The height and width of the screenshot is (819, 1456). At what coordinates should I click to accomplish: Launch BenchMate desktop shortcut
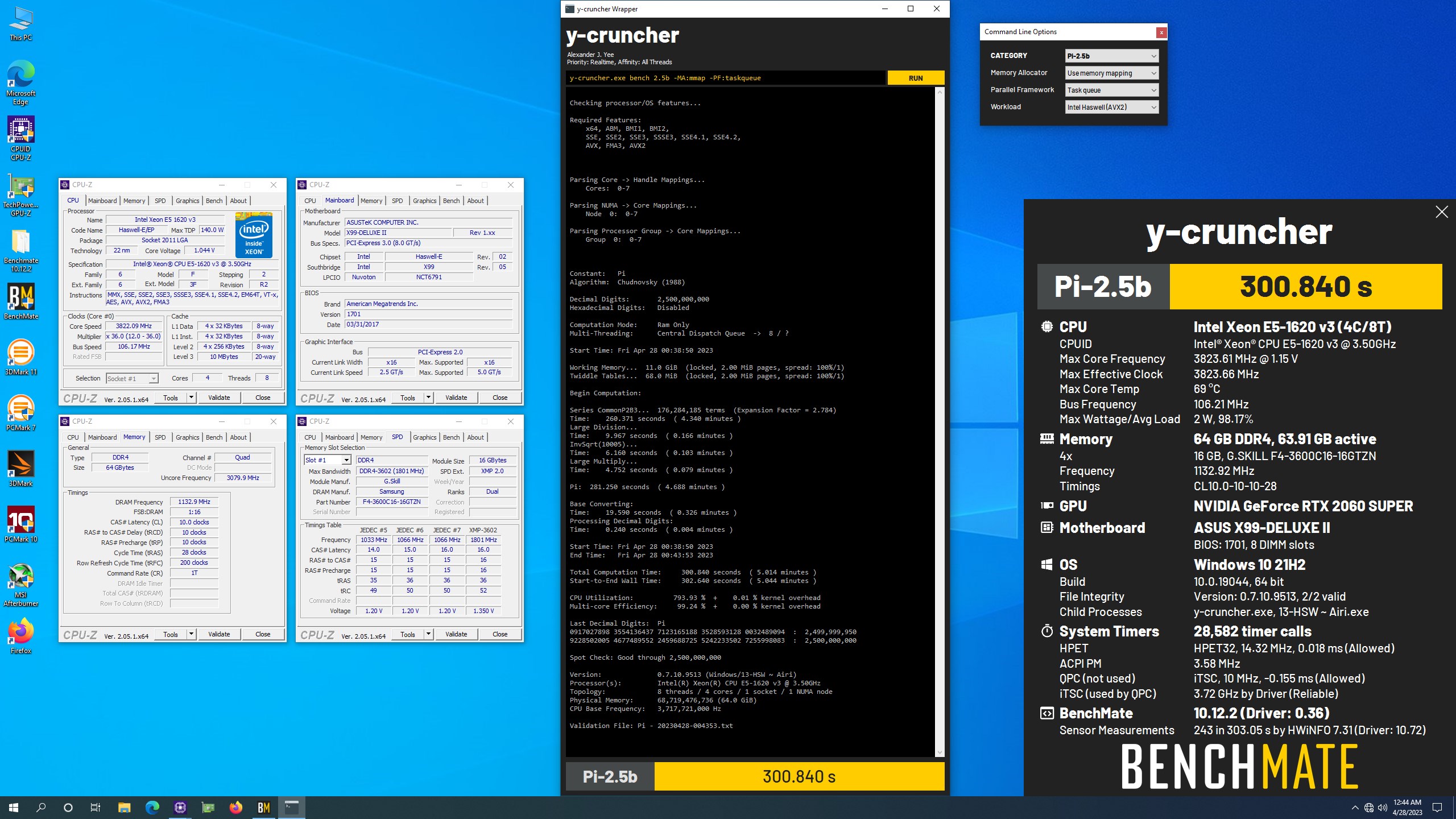[x=21, y=301]
